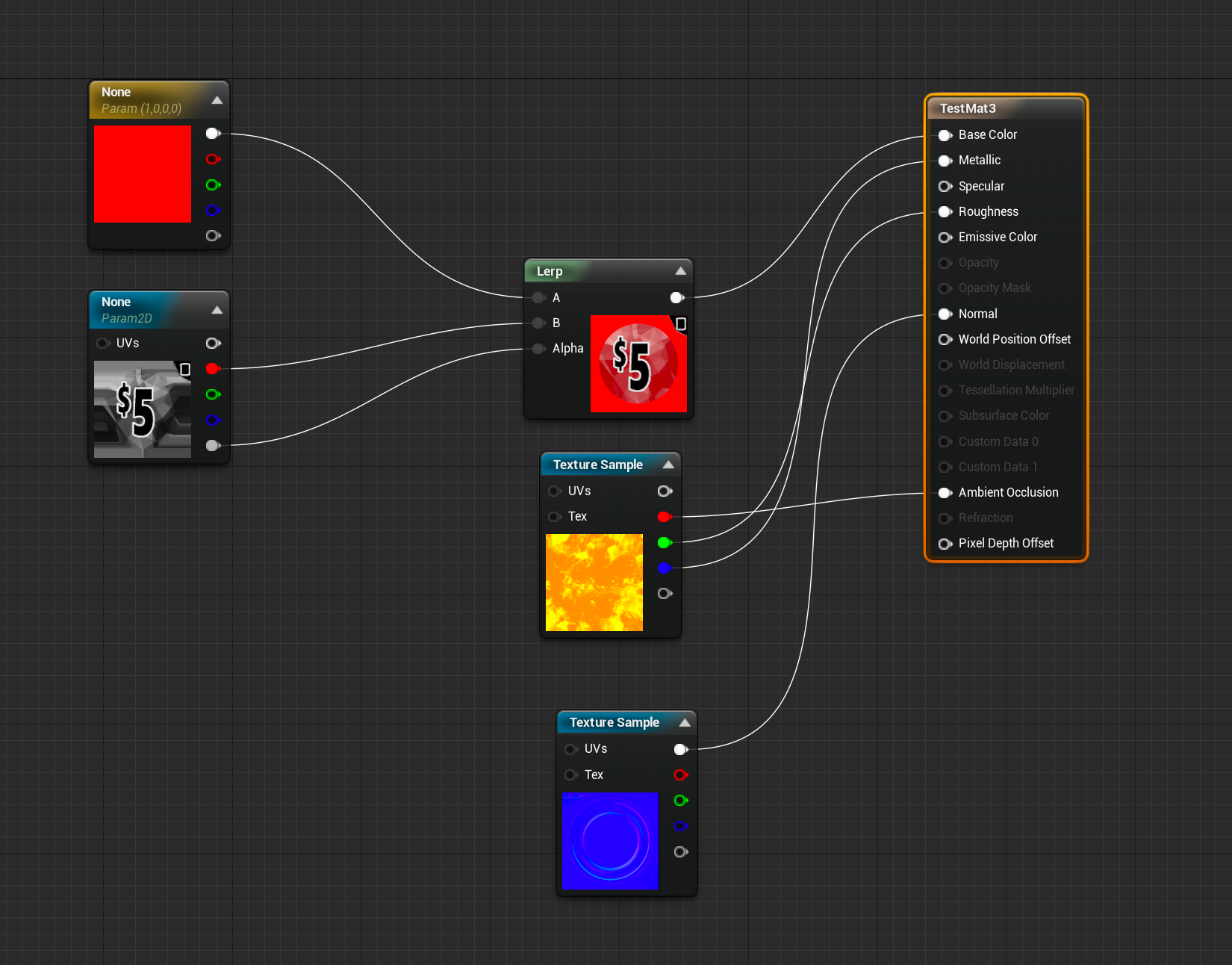Image resolution: width=1232 pixels, height=965 pixels.
Task: Click the Tessellation Multiplier label
Action: click(1016, 391)
